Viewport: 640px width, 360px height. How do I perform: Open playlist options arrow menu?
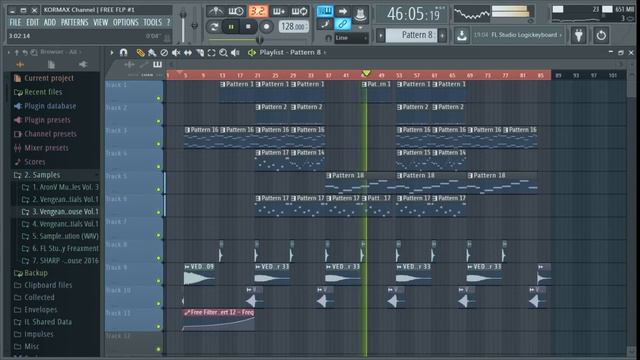coord(111,53)
